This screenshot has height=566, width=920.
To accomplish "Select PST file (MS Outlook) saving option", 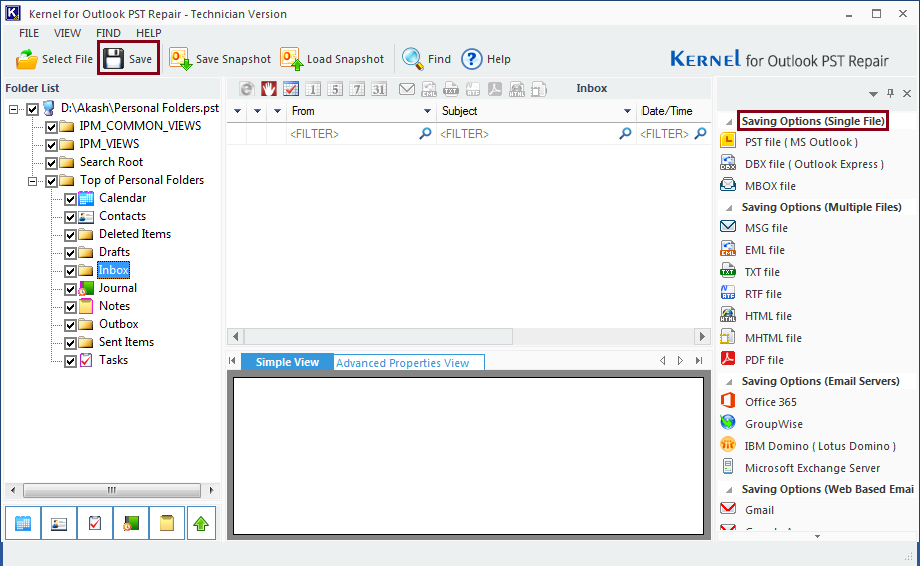I will pos(801,142).
